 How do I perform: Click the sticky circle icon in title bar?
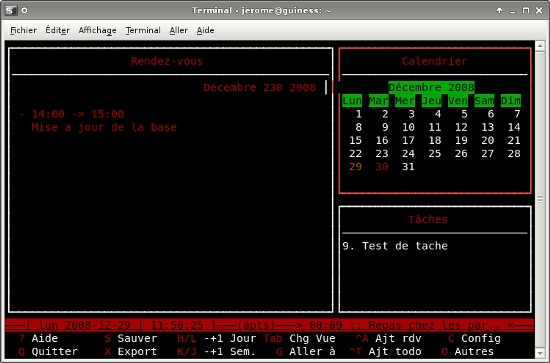click(24, 11)
